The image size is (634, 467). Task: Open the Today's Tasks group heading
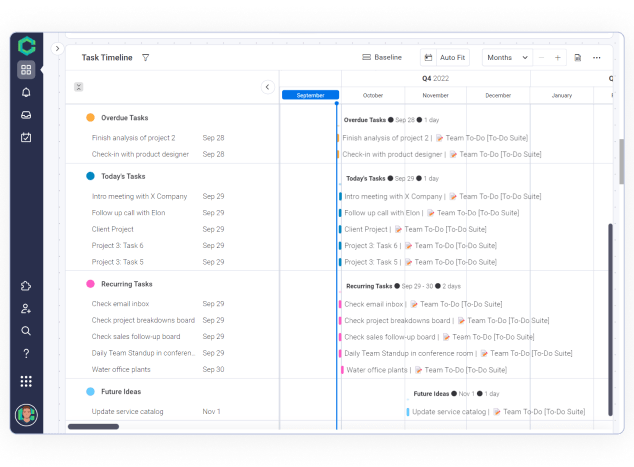(x=123, y=176)
